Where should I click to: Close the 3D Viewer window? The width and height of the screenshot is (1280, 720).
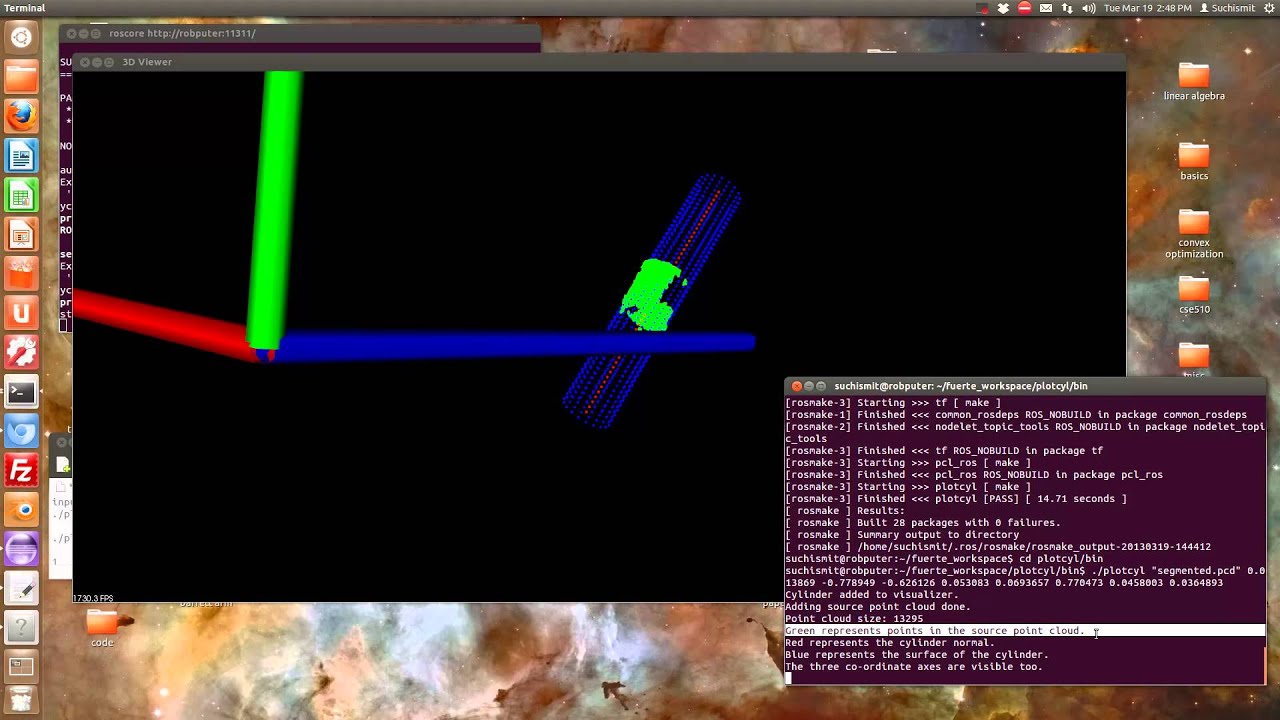coord(84,62)
